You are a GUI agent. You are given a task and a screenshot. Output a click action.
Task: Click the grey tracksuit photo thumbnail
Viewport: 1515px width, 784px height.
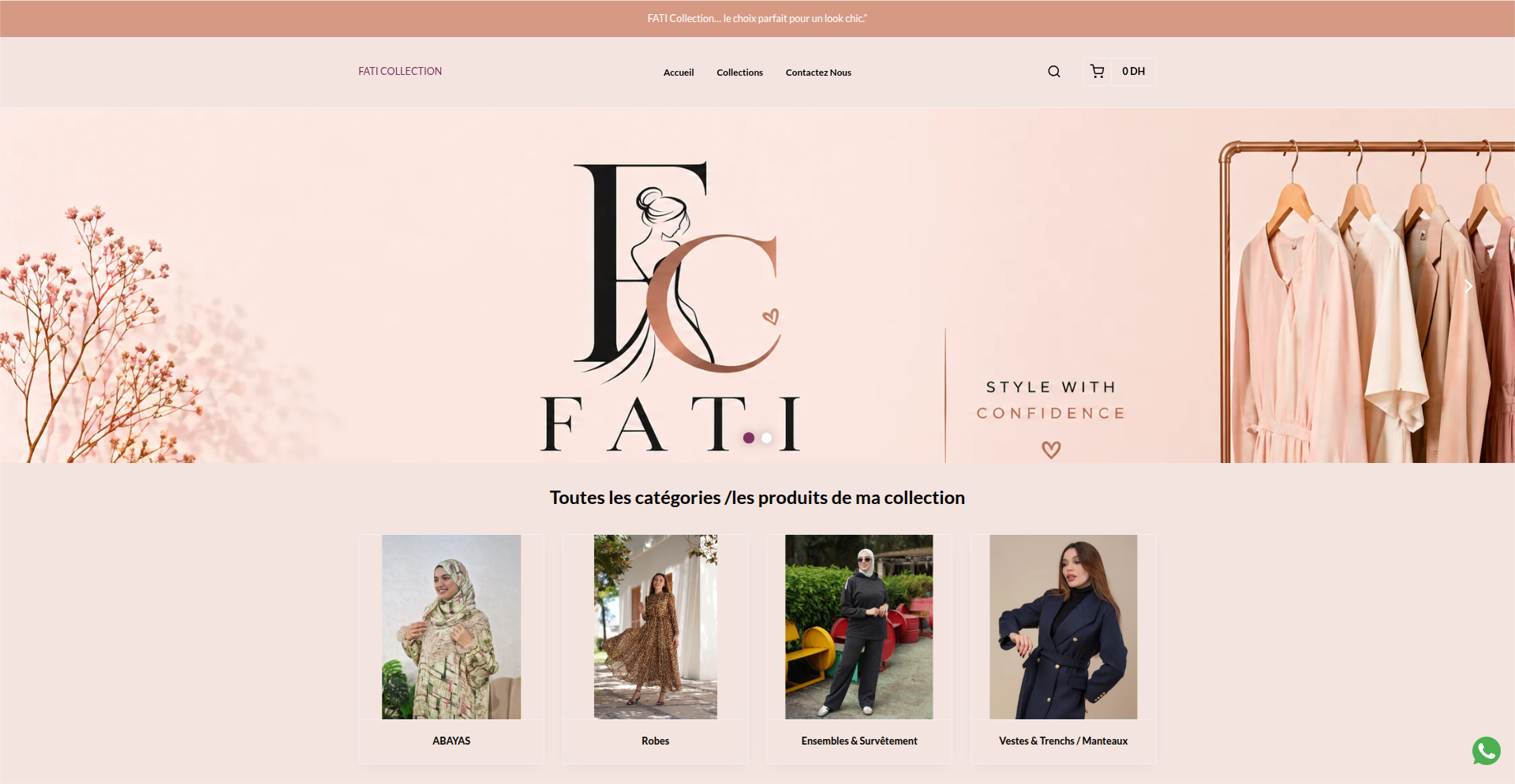coord(858,627)
